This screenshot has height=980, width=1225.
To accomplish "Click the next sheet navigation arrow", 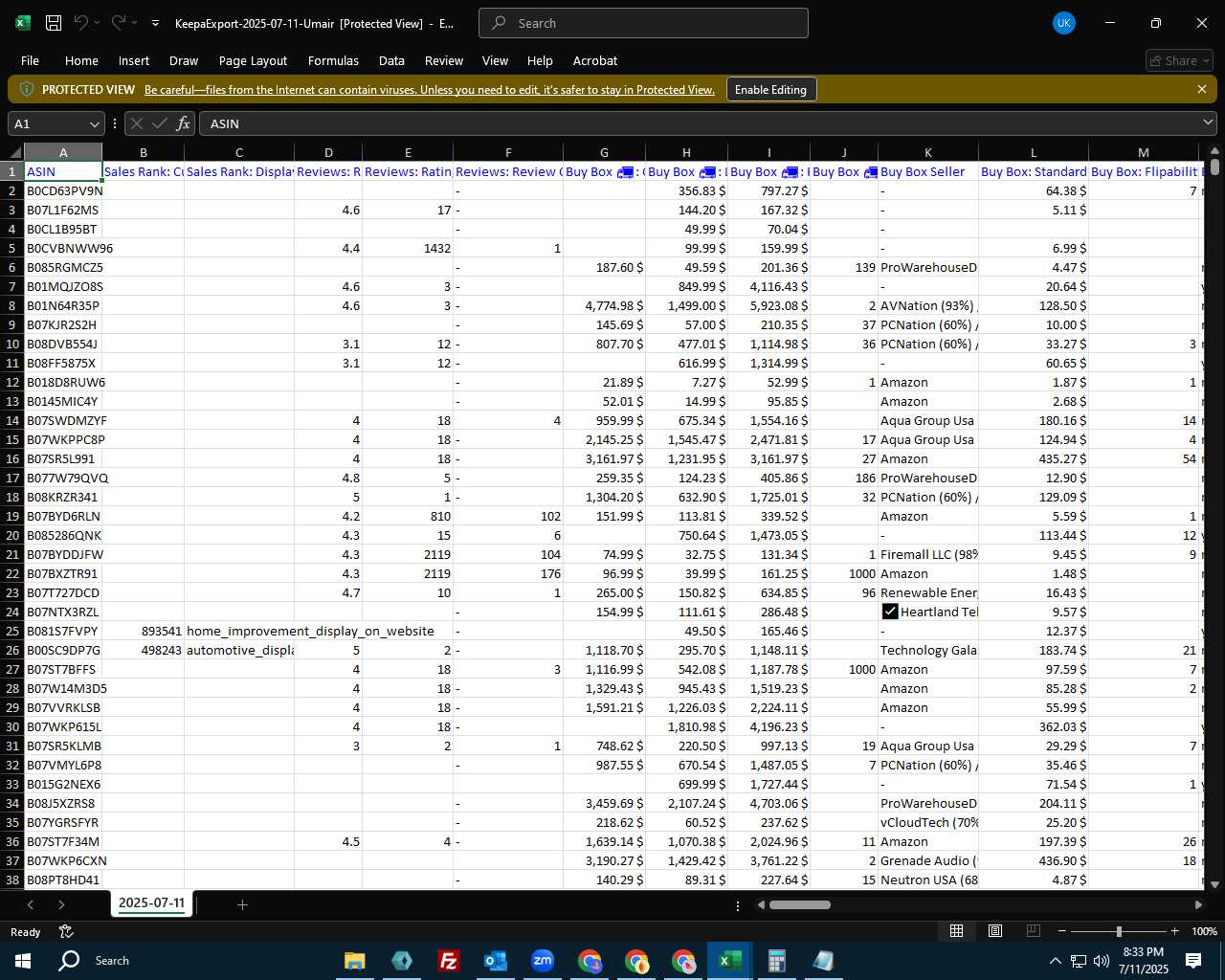I will (x=61, y=904).
